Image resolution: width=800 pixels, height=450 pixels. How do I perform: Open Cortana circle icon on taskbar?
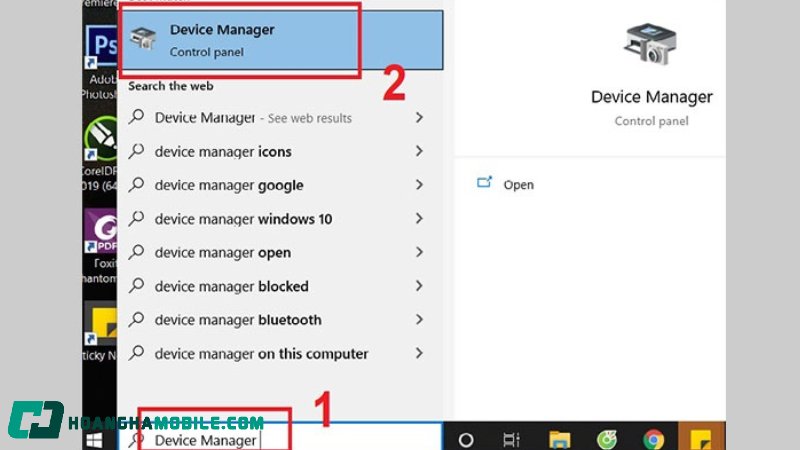(x=466, y=440)
